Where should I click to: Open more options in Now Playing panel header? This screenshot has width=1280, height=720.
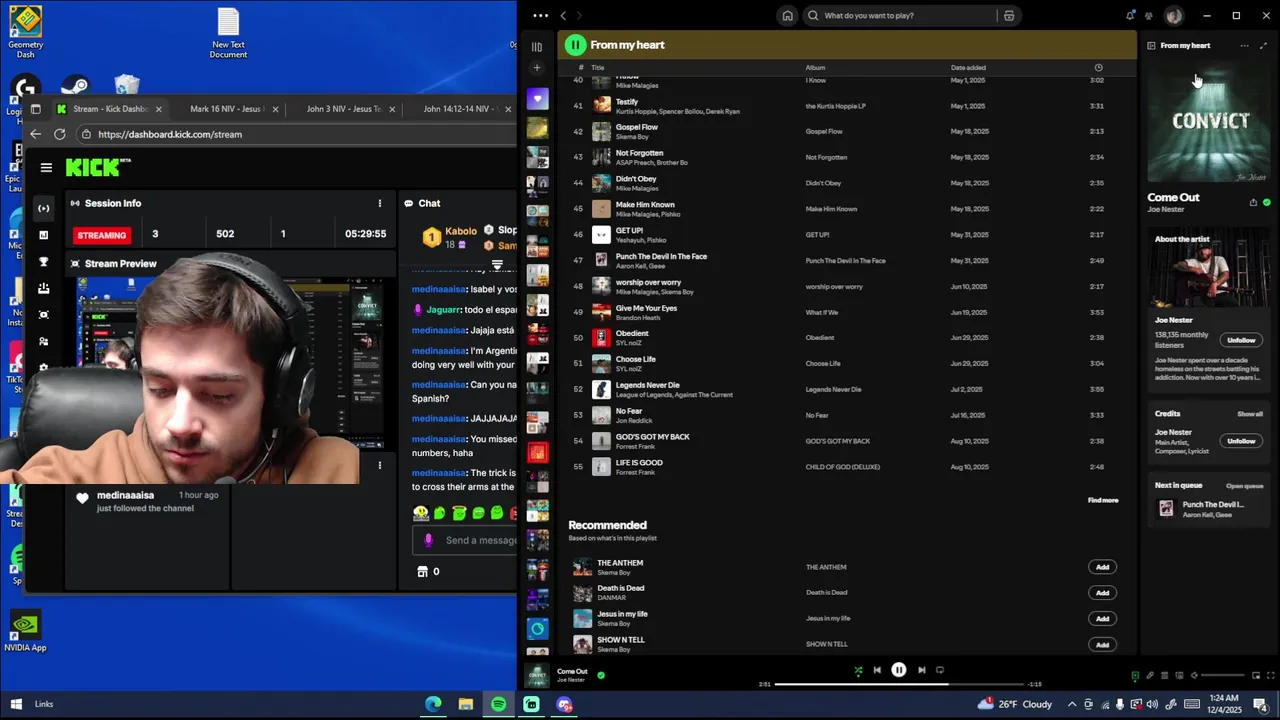[1244, 45]
